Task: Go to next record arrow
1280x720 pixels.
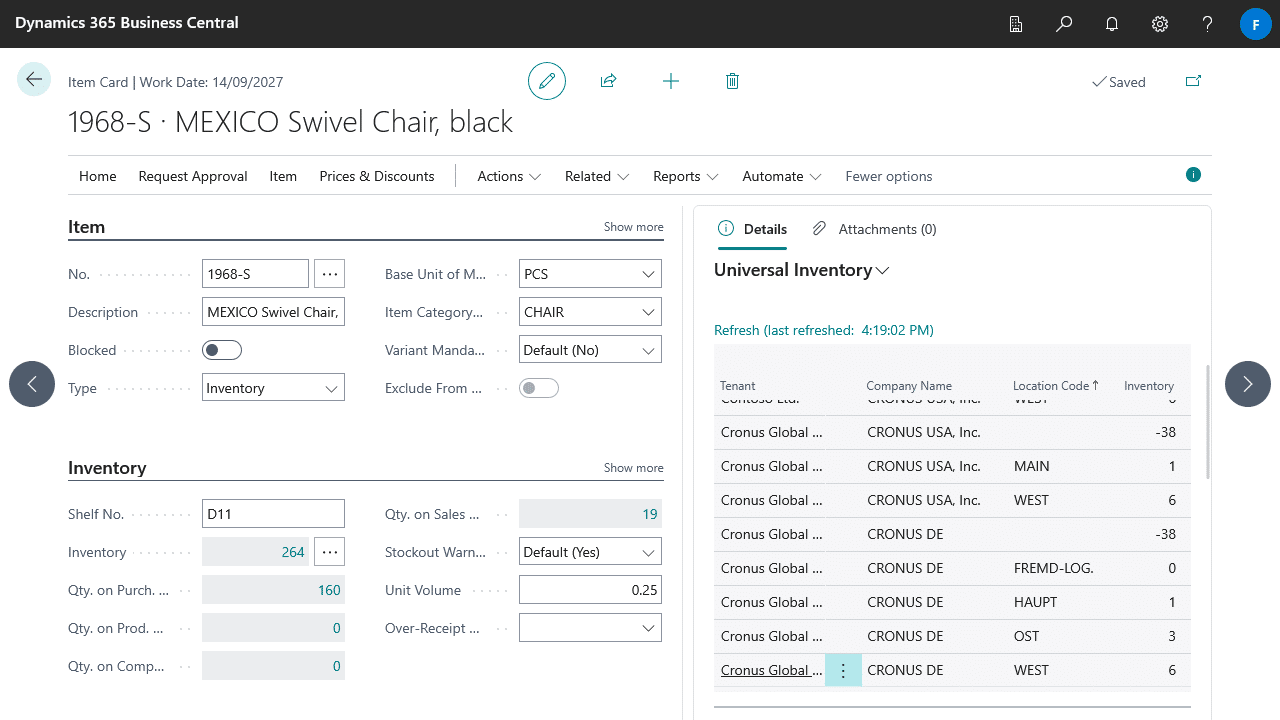Action: tap(1247, 384)
